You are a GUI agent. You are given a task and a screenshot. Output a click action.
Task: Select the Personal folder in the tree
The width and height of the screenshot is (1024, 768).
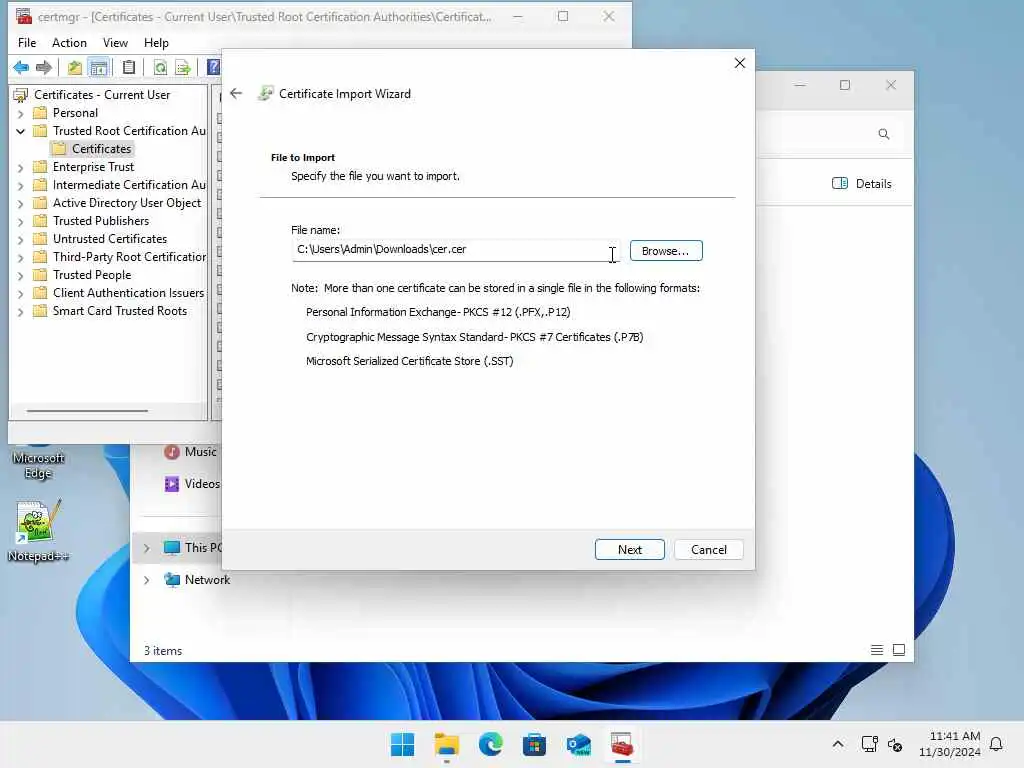(x=75, y=113)
